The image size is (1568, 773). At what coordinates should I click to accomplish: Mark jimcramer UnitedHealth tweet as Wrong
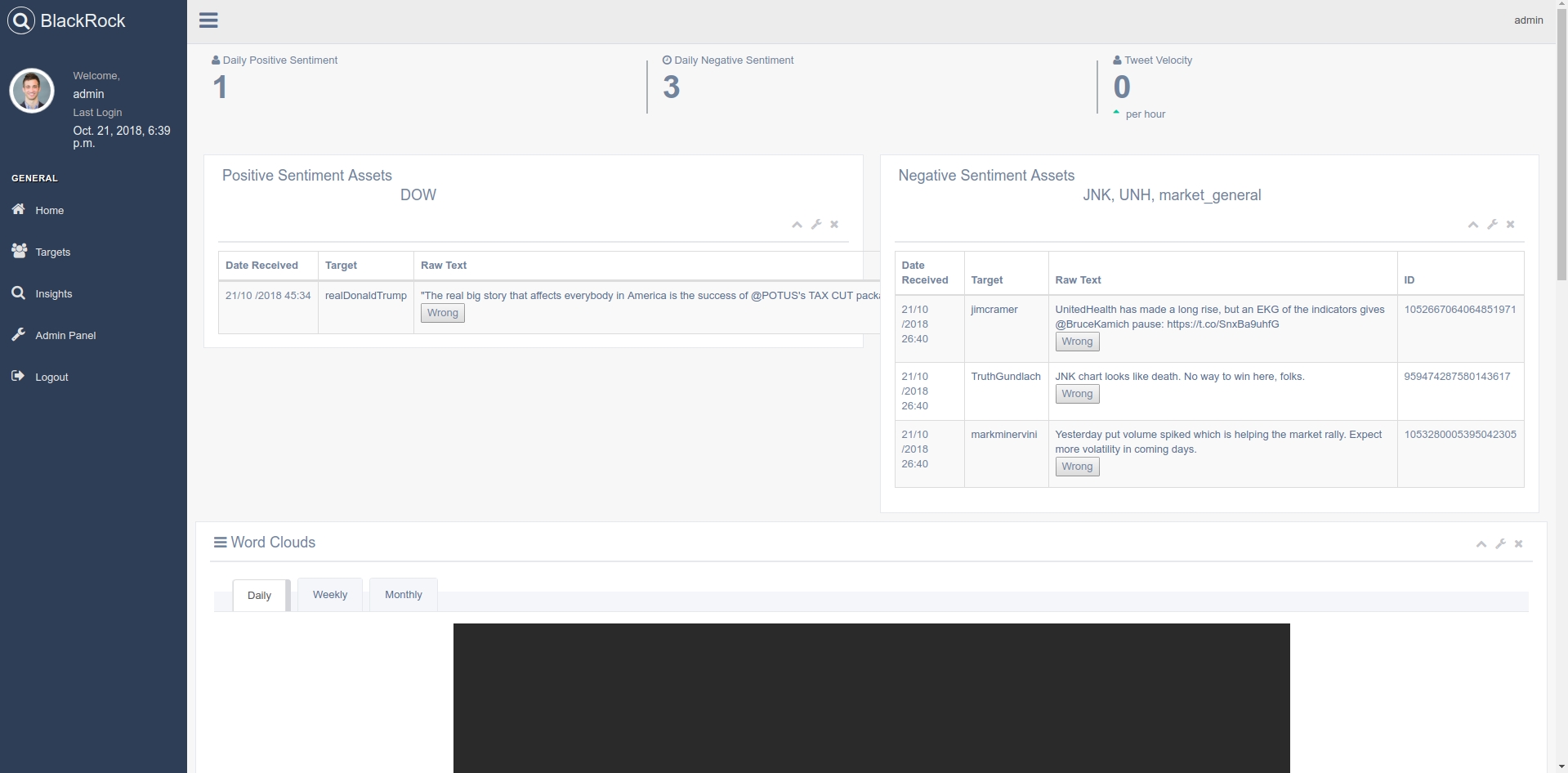pyautogui.click(x=1077, y=342)
